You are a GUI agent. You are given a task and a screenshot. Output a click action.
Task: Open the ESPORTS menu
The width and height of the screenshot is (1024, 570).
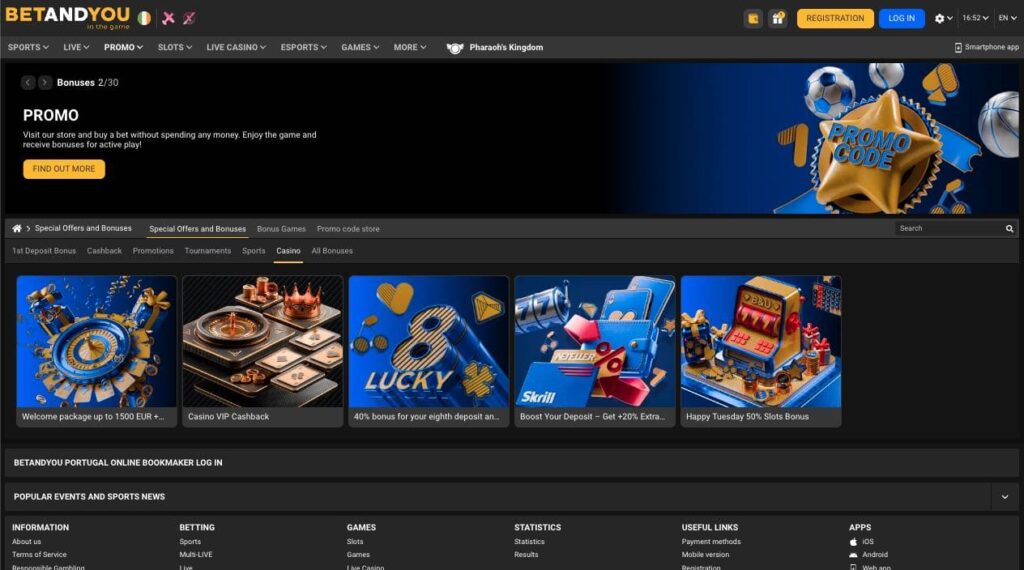pyautogui.click(x=303, y=47)
